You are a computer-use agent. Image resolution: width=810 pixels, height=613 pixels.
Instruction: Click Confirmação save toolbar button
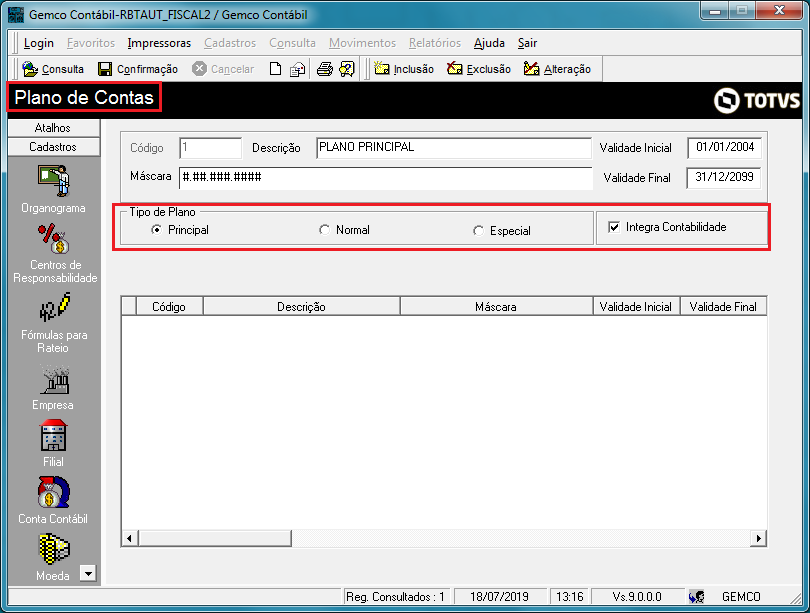coord(137,69)
